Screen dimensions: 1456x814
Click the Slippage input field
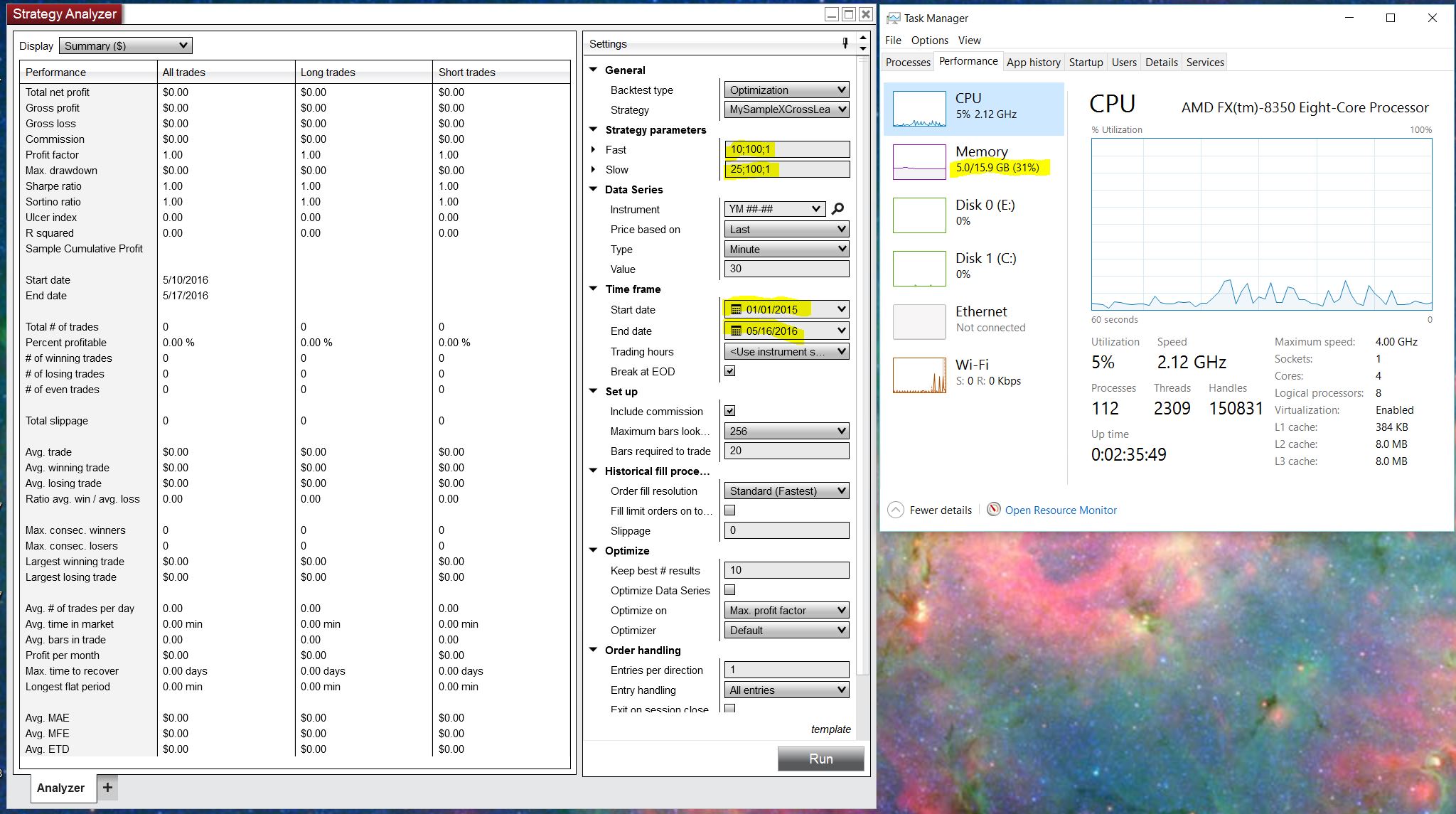tap(786, 530)
